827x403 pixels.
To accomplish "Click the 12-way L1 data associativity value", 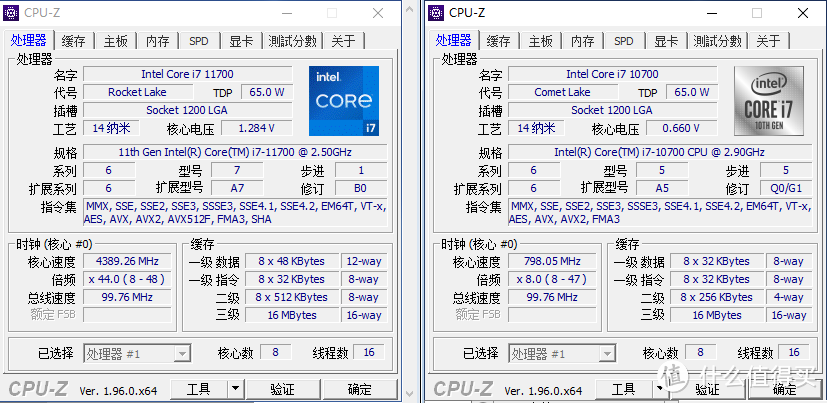I will tap(364, 261).
